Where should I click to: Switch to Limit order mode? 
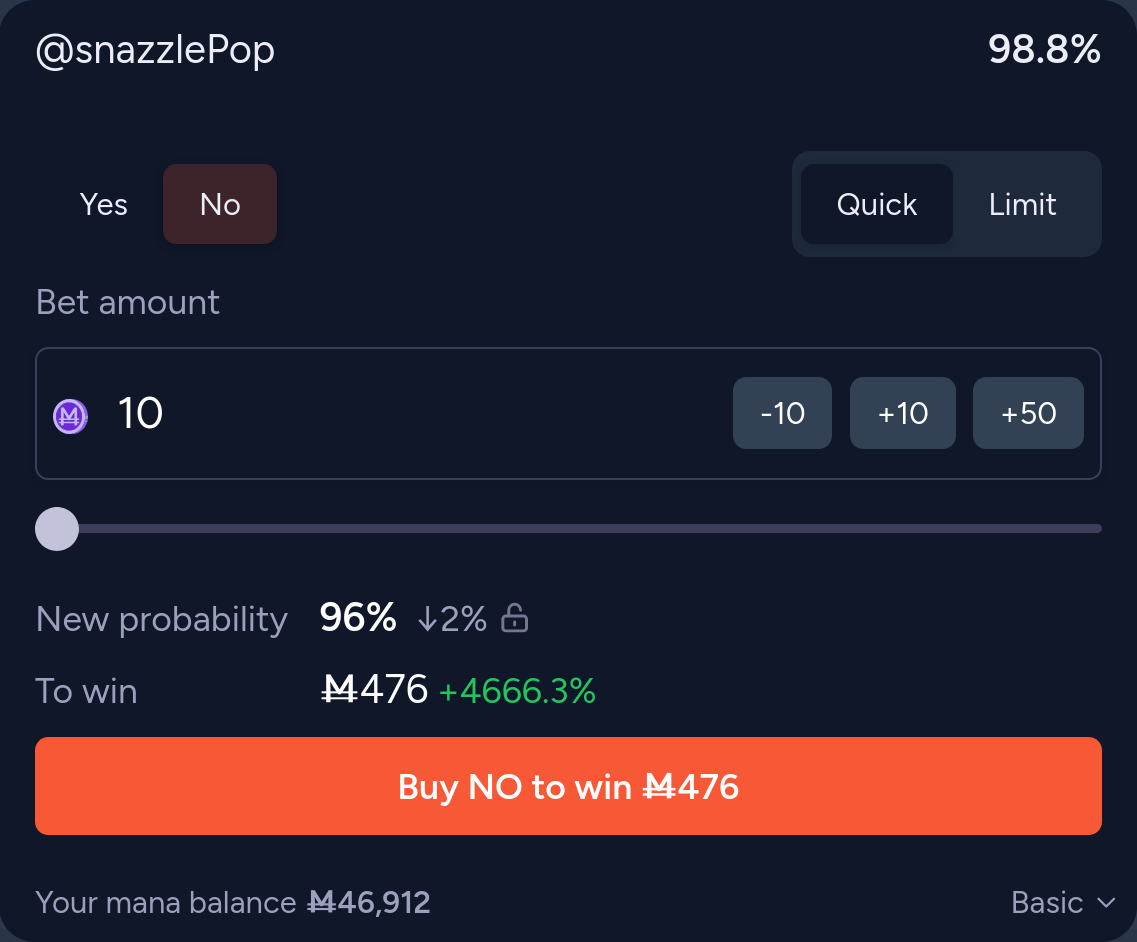(1022, 205)
